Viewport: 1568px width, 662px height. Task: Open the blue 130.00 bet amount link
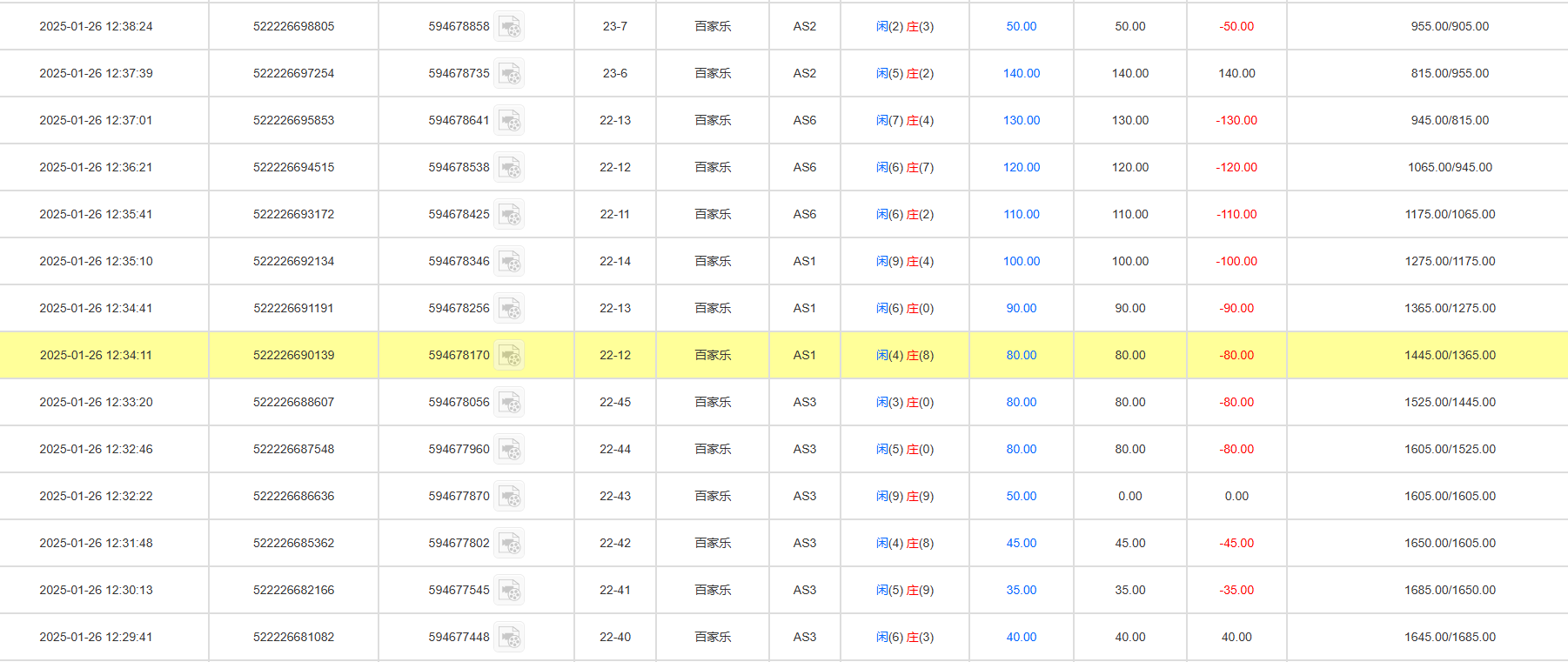pos(1021,121)
